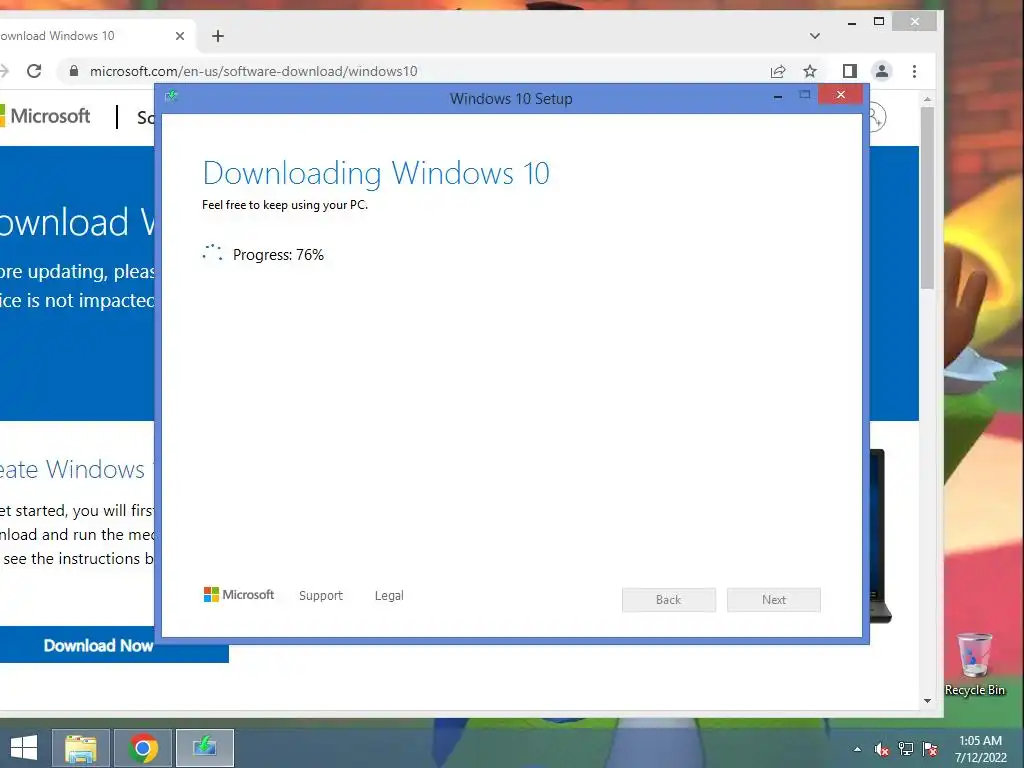Click the Microsoft logo on the webpage
The height and width of the screenshot is (768, 1024).
(x=44, y=116)
